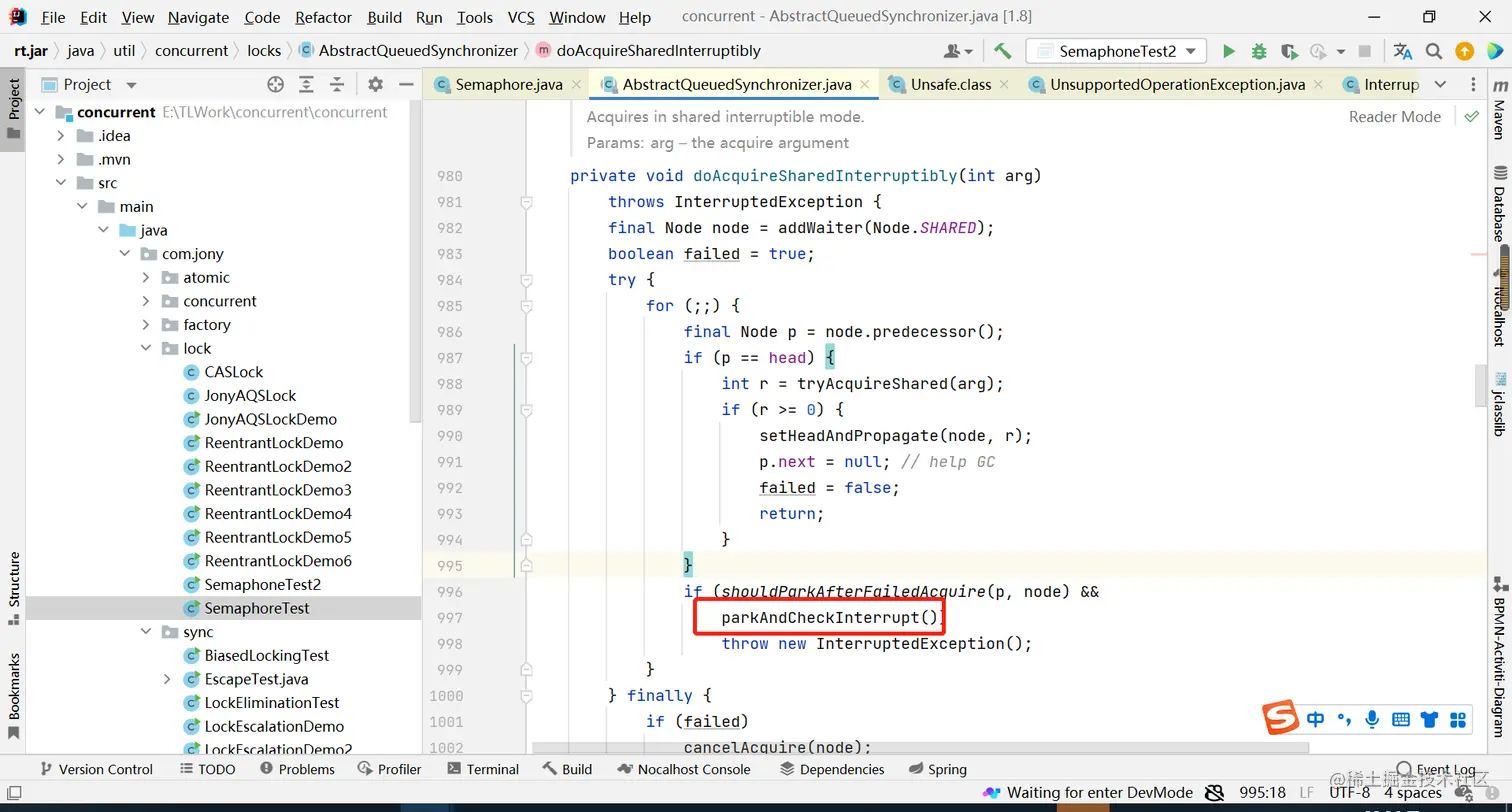This screenshot has width=1512, height=812.
Task: Open the Refactor menu
Action: [x=324, y=17]
